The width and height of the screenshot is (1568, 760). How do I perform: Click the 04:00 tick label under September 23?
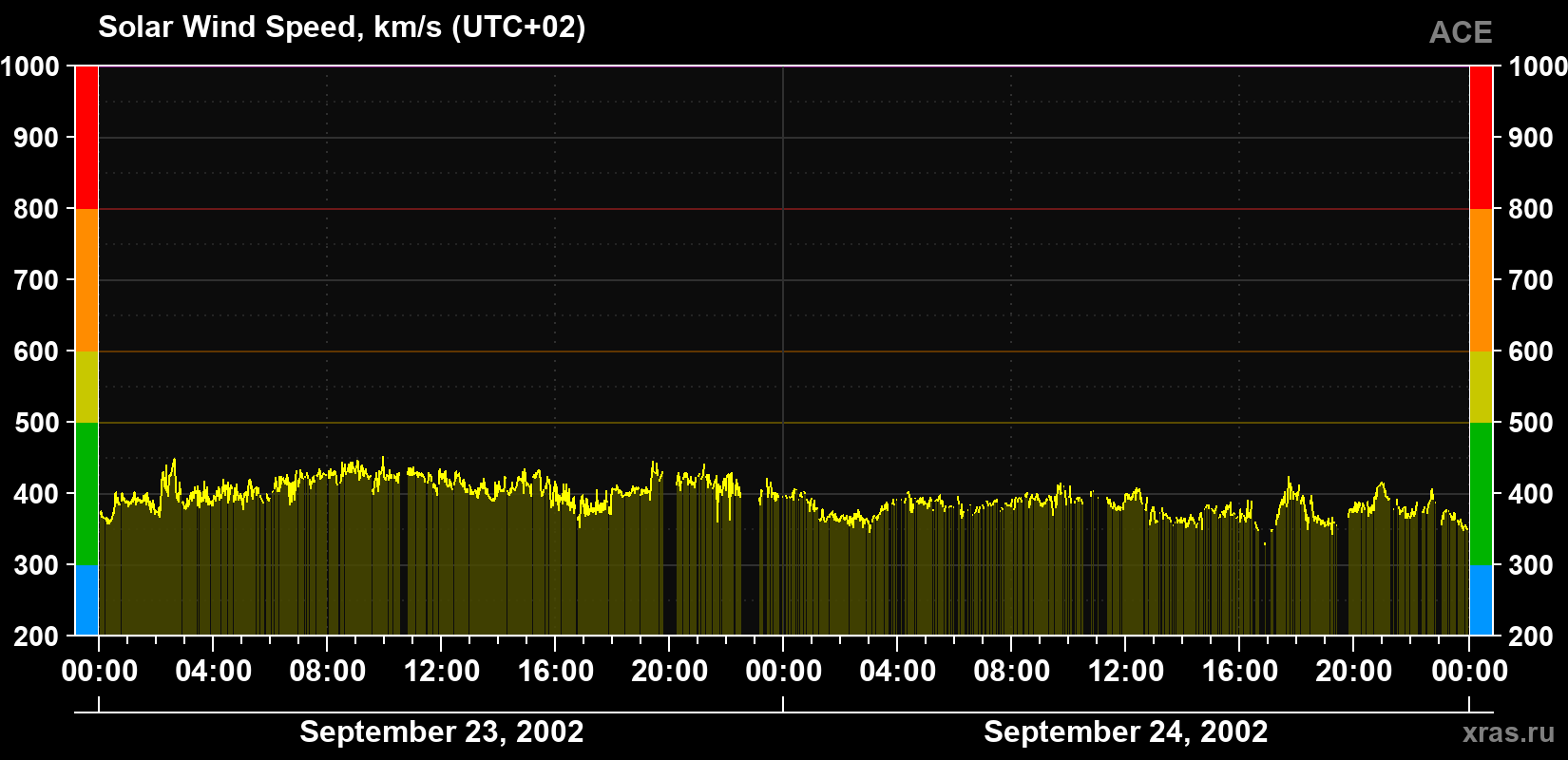[213, 671]
